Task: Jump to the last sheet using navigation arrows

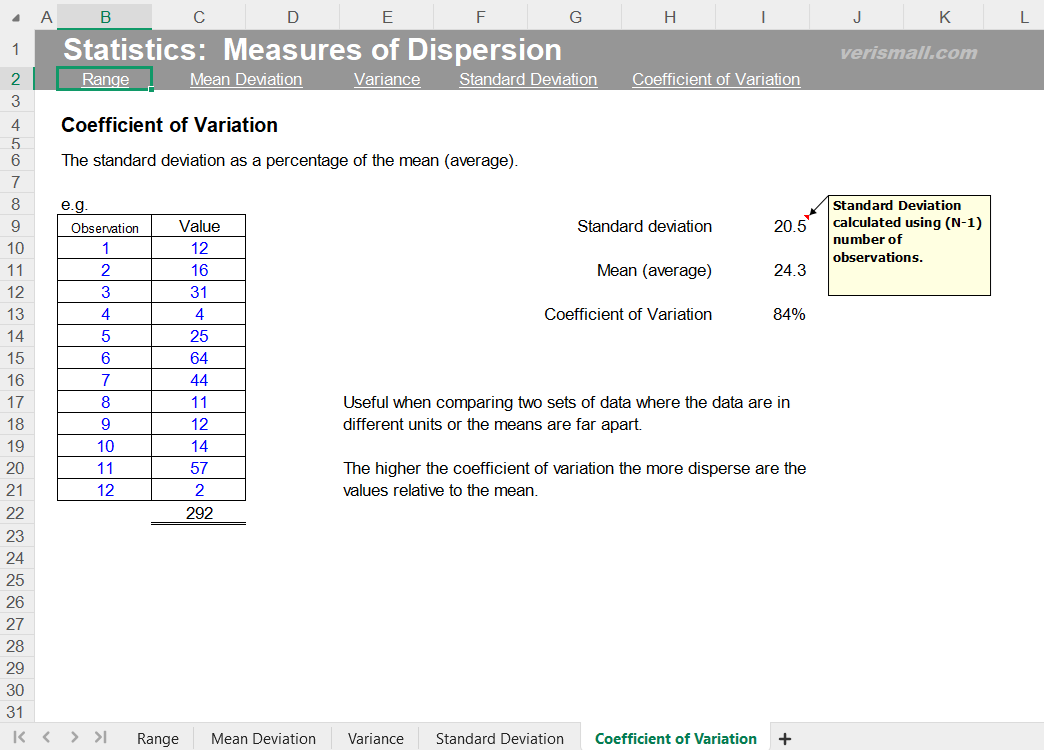Action: point(99,737)
